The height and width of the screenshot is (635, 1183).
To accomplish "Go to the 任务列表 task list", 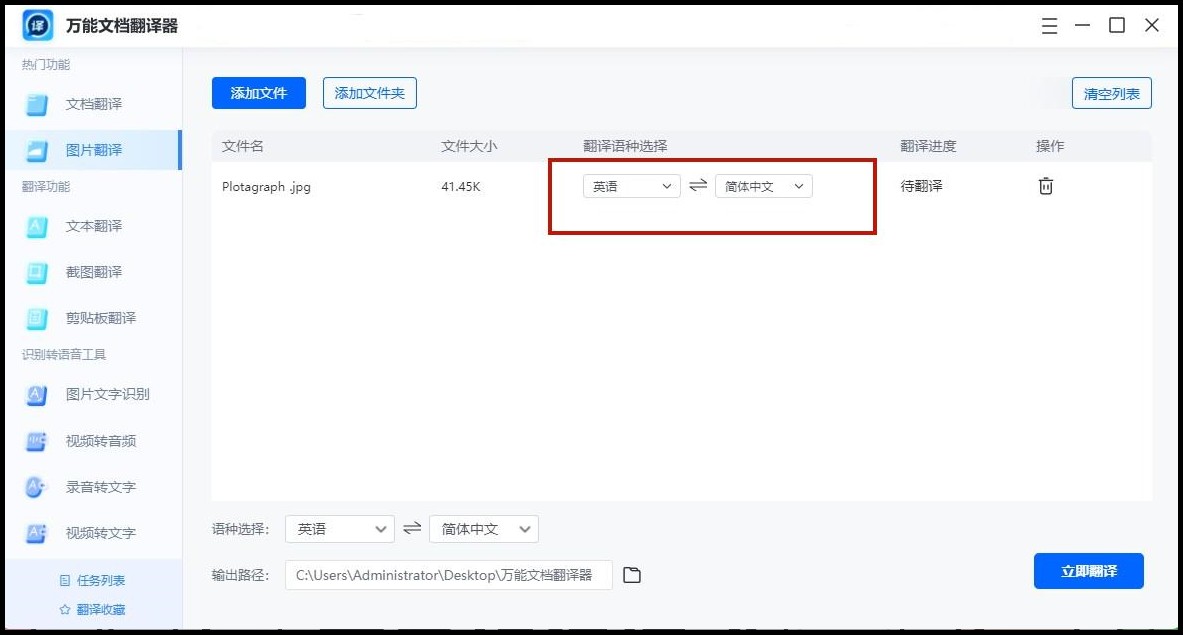I will tap(91, 580).
